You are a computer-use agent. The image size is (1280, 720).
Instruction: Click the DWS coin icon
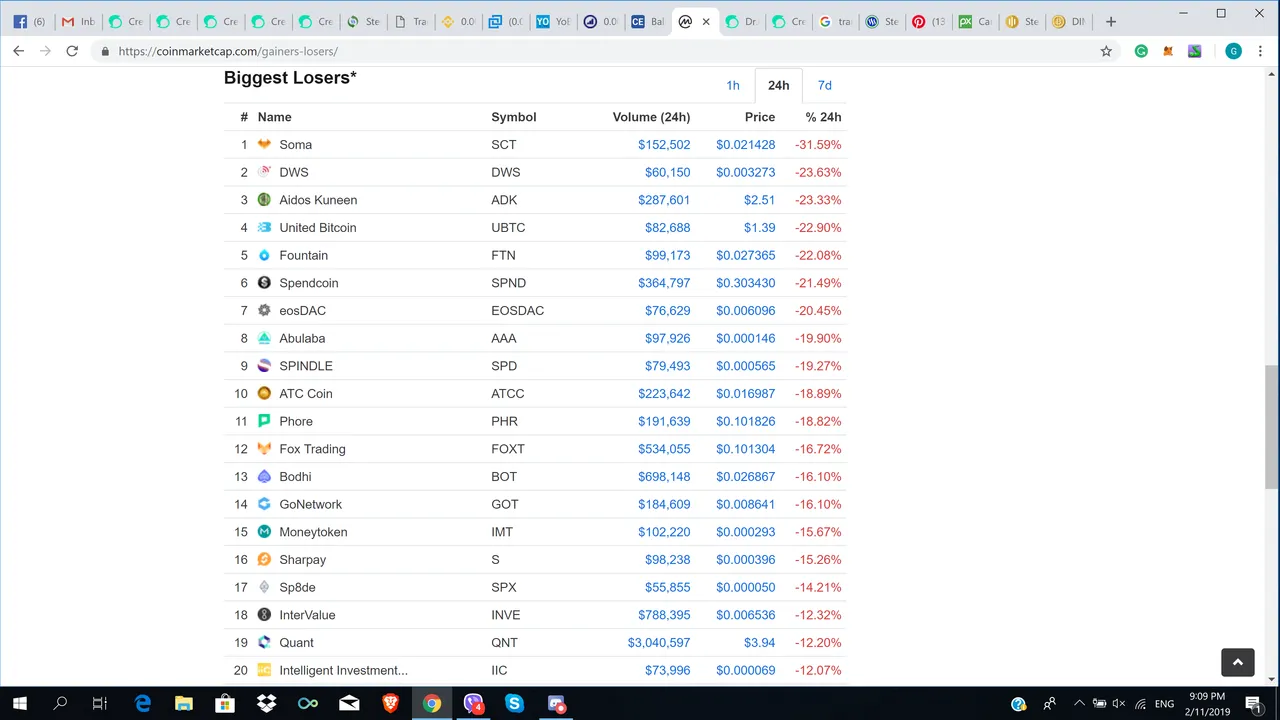(264, 172)
